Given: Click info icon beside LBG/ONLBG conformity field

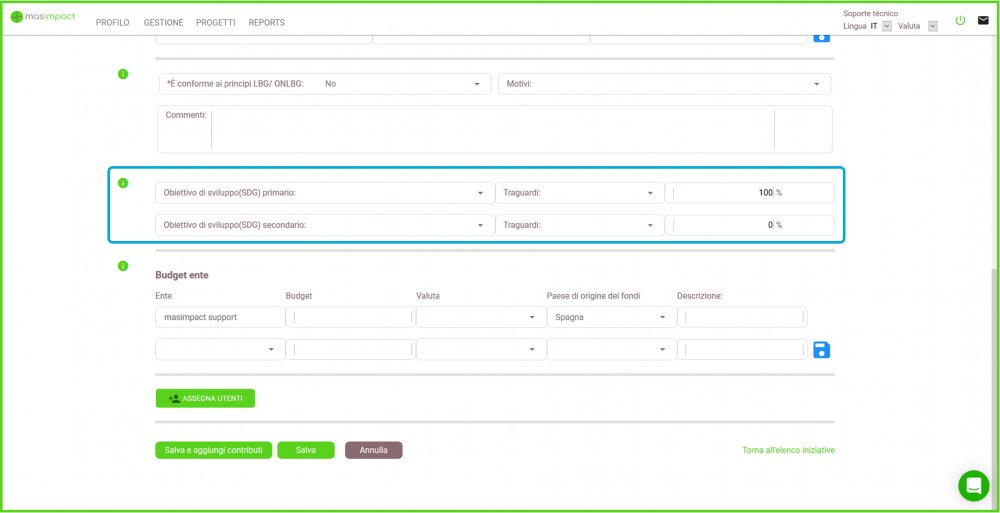Looking at the screenshot, I should pos(123,74).
